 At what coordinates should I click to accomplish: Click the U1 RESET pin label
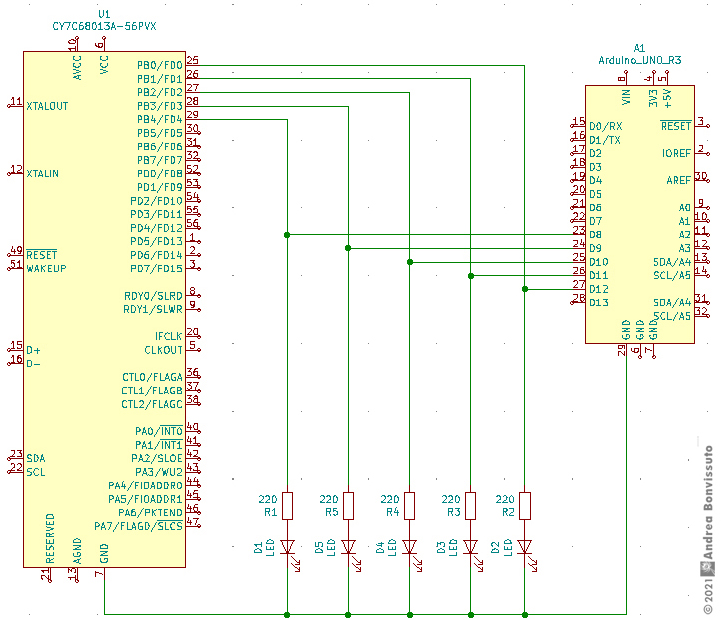tap(42, 255)
